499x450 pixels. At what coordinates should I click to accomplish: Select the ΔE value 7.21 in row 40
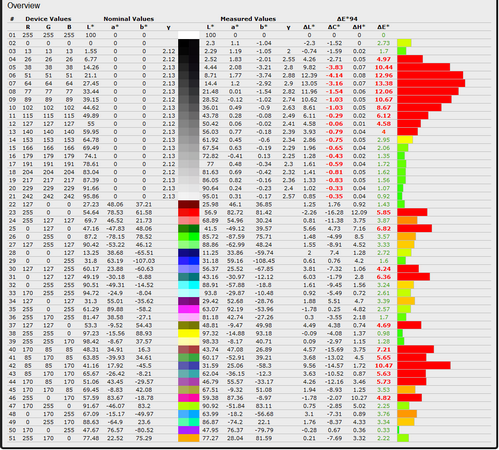pyautogui.click(x=384, y=349)
